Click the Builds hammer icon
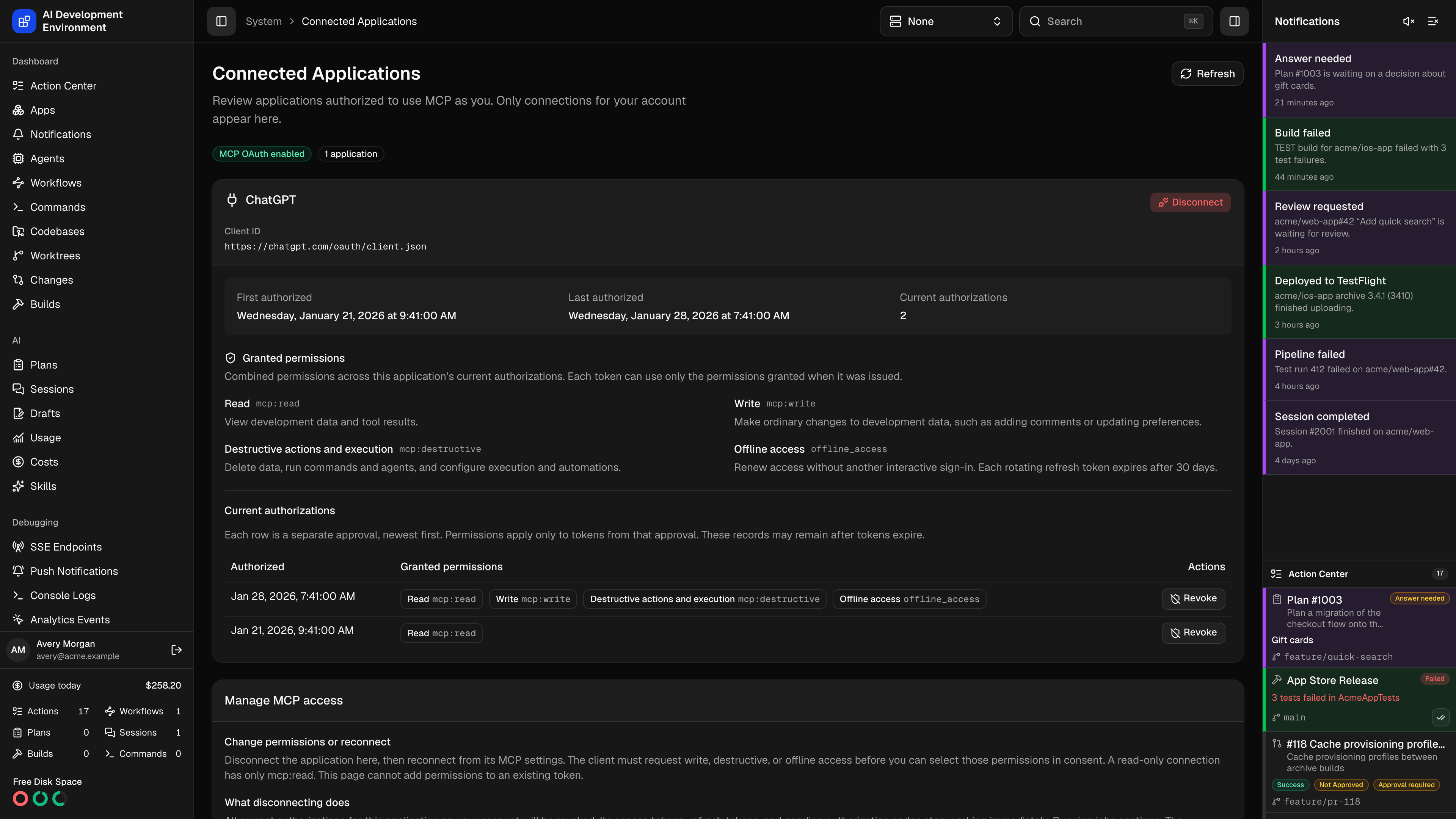Screen dimensions: 1456x819 [18, 304]
